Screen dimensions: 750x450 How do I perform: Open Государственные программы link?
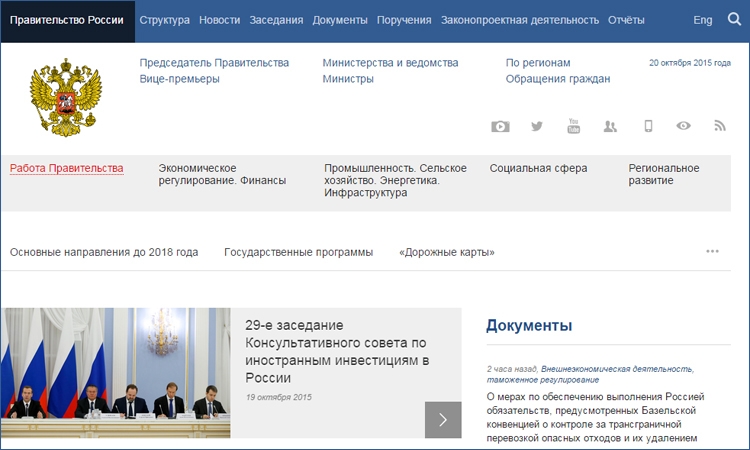[298, 252]
